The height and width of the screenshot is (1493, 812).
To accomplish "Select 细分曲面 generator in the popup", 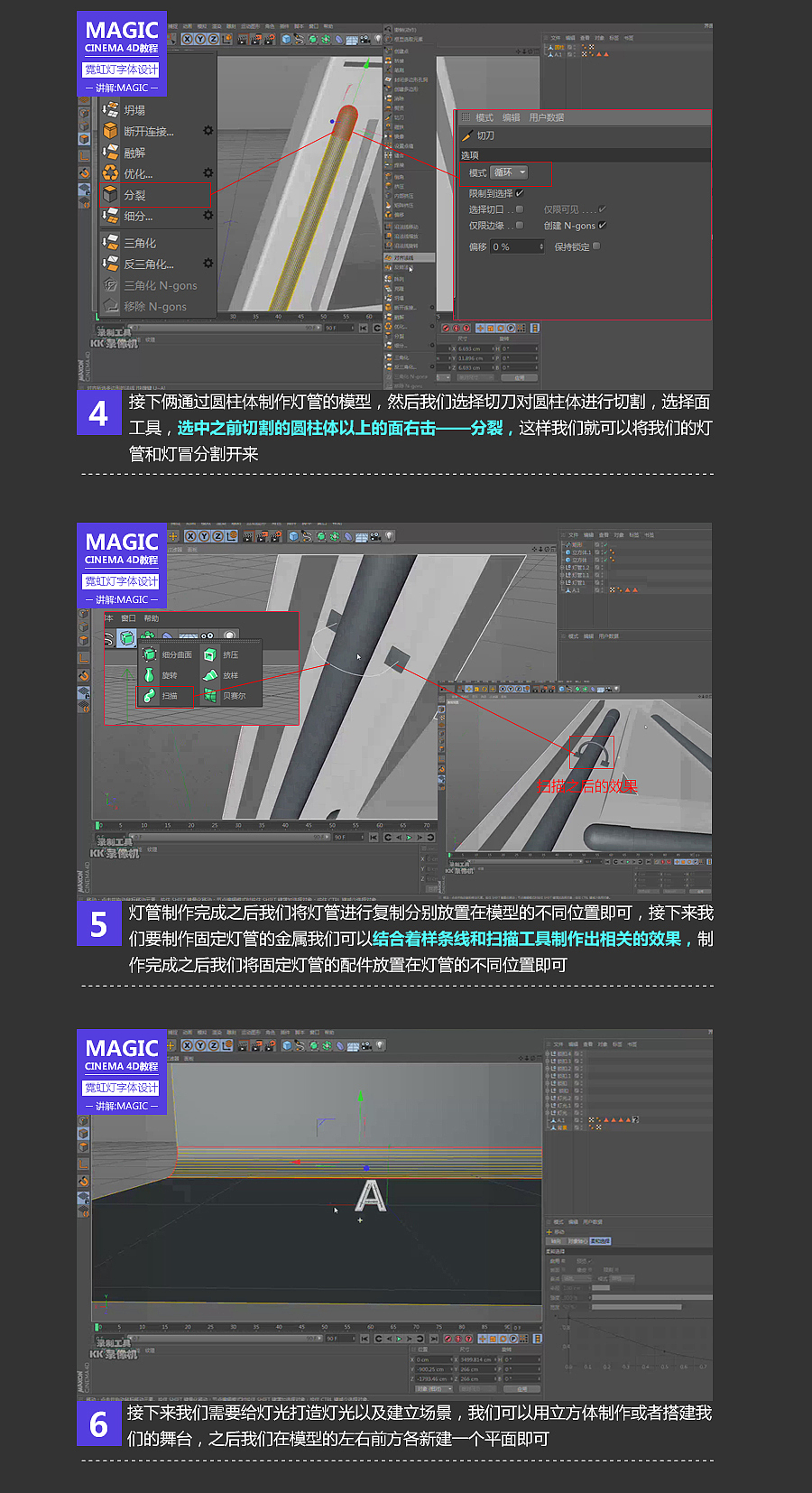I will [169, 654].
